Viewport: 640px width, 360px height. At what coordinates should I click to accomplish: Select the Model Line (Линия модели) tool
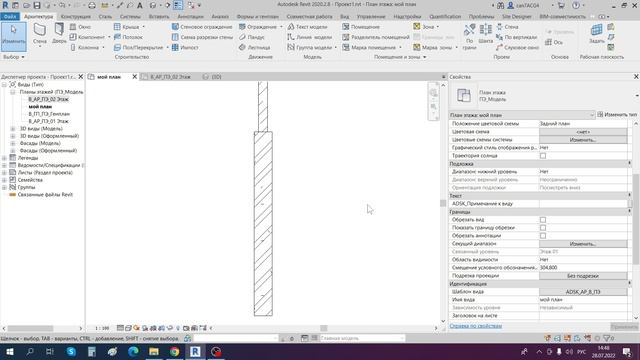(309, 37)
